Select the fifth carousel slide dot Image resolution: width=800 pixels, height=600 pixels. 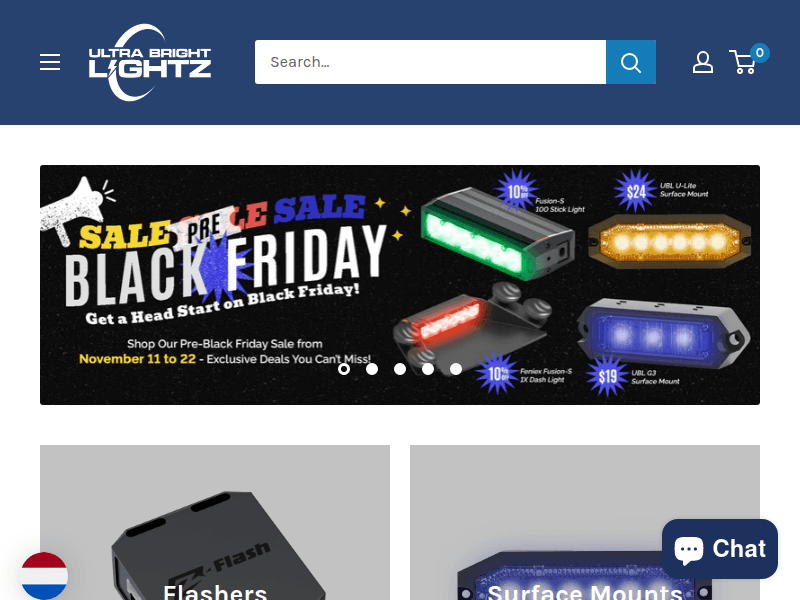click(x=456, y=369)
